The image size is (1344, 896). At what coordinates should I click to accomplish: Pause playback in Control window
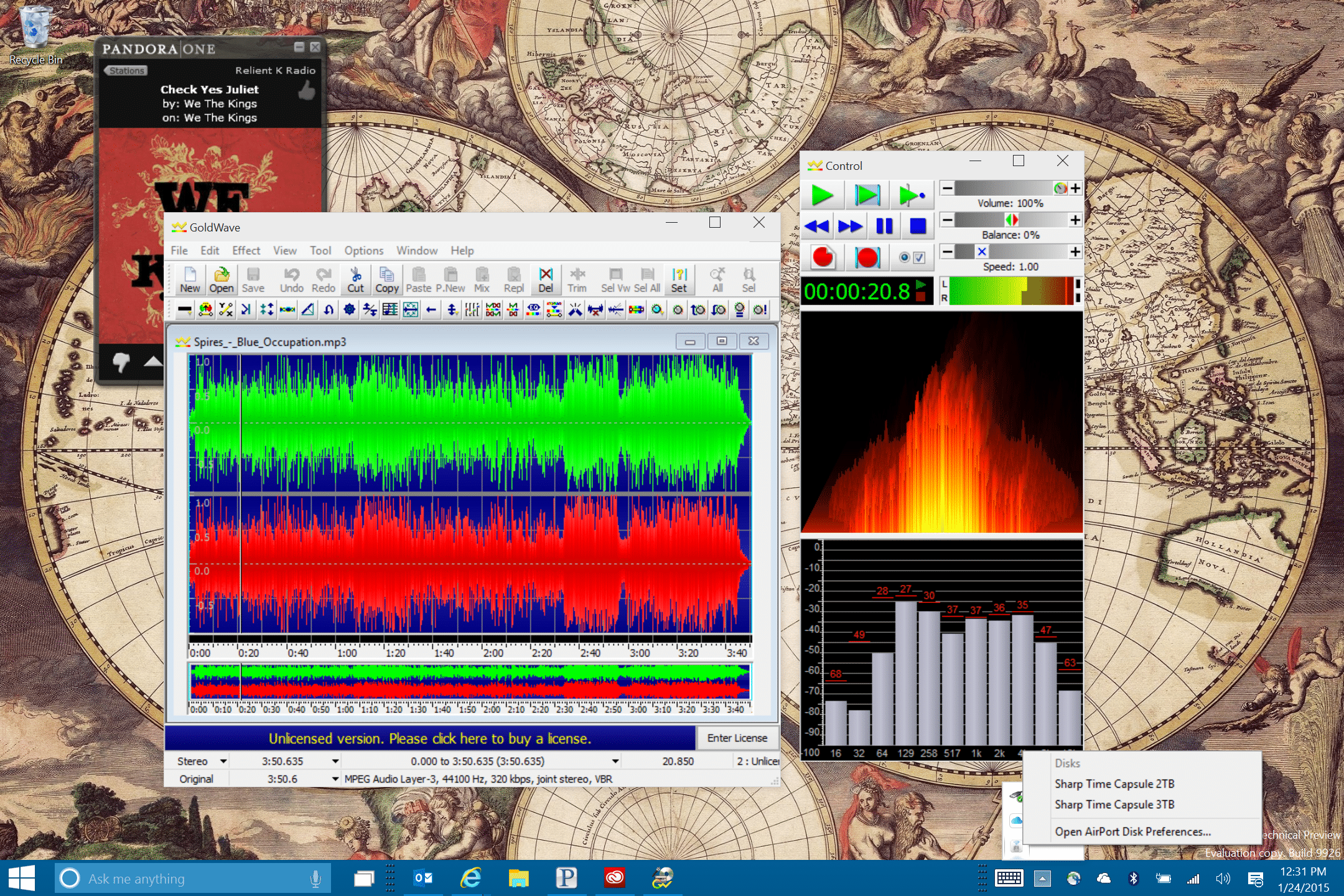(884, 226)
